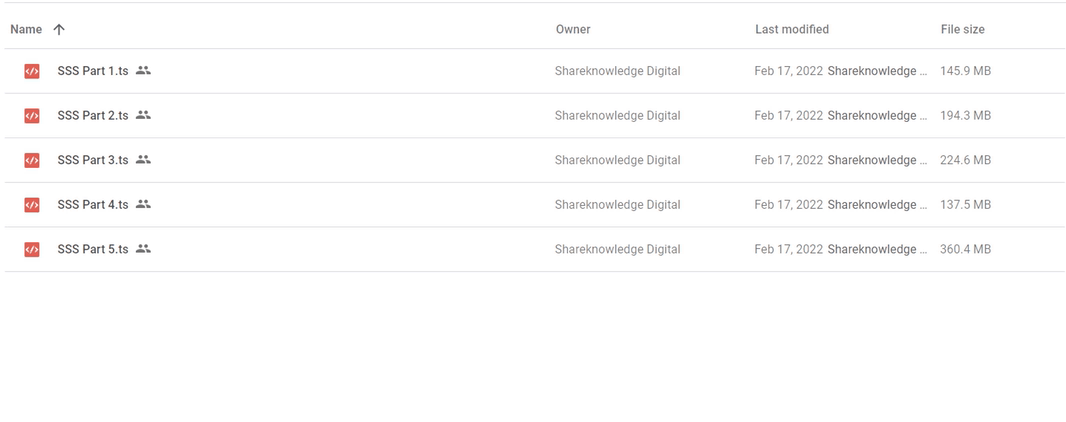Click the code file icon for SSS Part 5.ts
The width and height of the screenshot is (1066, 422).
pyautogui.click(x=31, y=249)
